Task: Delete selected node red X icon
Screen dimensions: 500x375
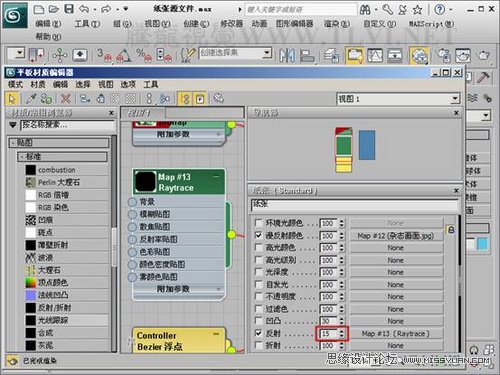Action: pyautogui.click(x=66, y=99)
